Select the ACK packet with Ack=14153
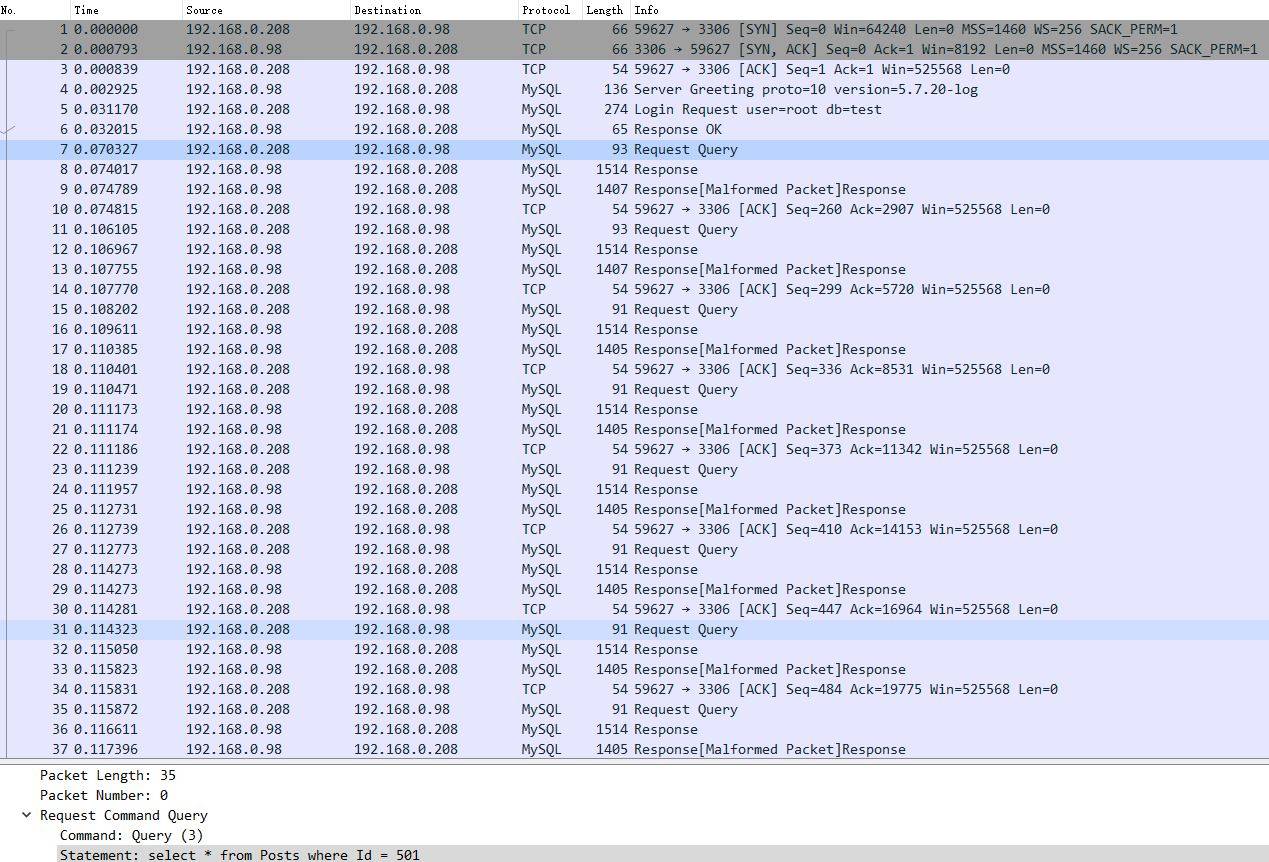 634,529
